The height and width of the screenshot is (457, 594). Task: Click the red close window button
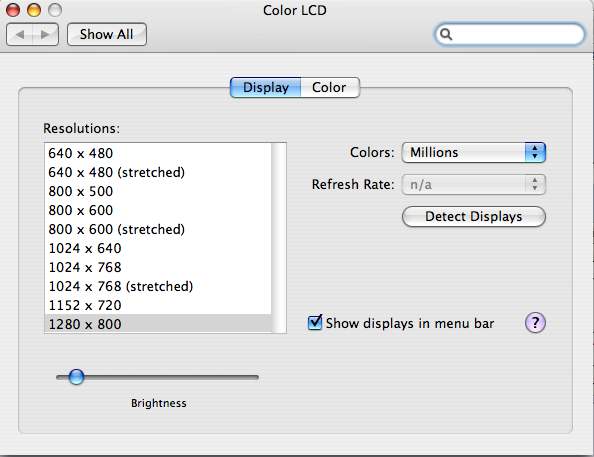pyautogui.click(x=13, y=10)
